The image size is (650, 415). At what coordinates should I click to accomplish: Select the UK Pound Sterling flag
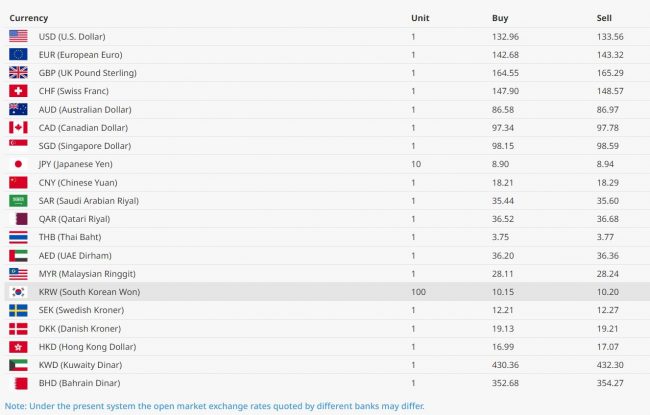pyautogui.click(x=18, y=73)
